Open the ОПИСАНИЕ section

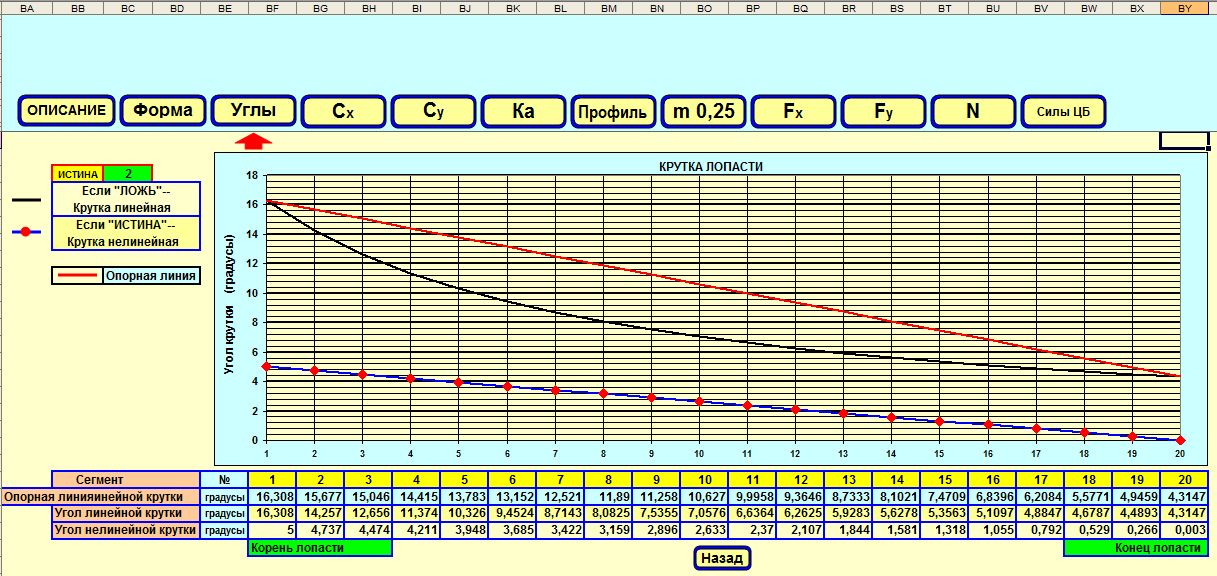coord(66,111)
